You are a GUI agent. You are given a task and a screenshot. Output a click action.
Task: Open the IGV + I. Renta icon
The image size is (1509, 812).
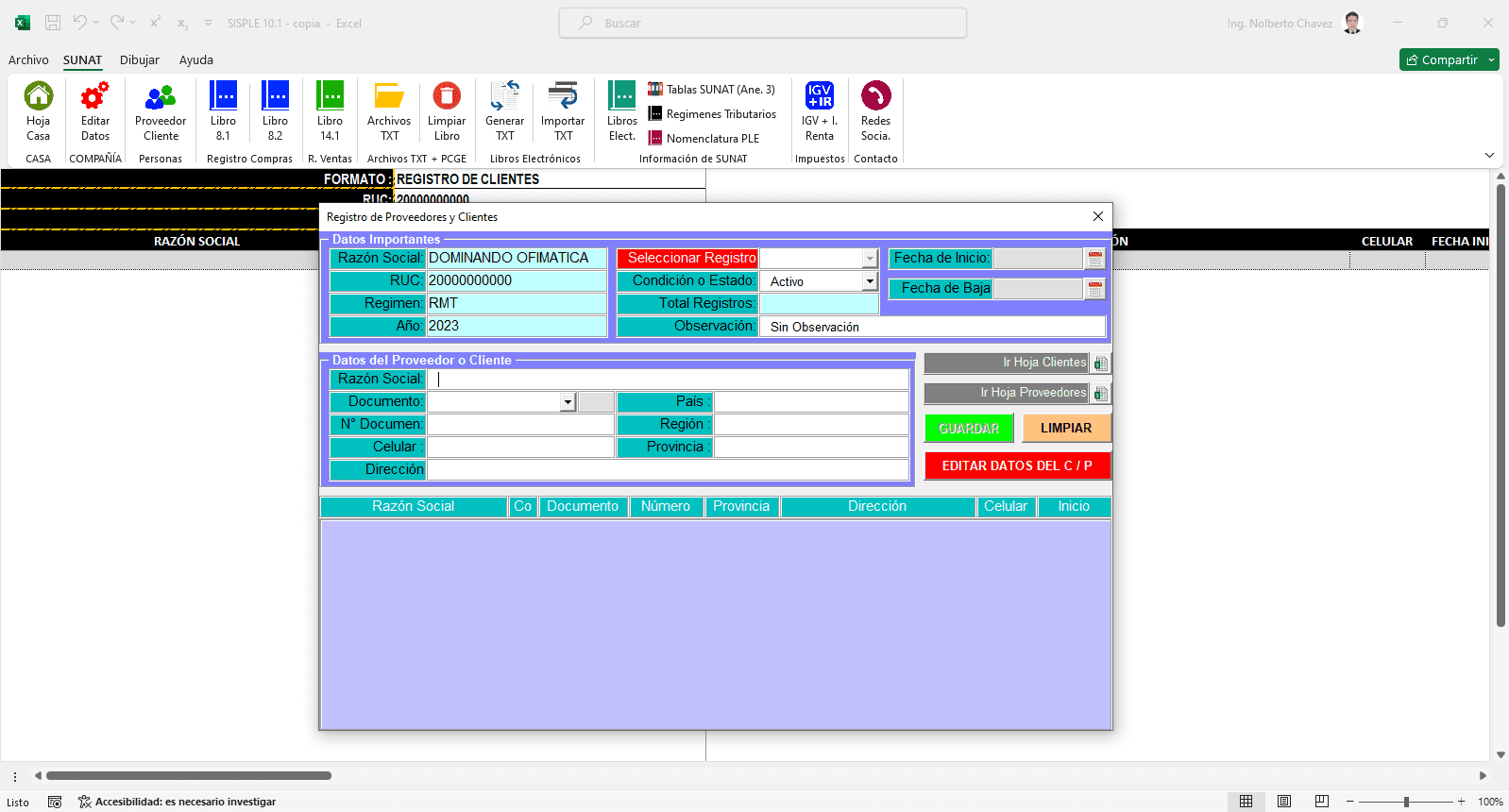point(820,95)
